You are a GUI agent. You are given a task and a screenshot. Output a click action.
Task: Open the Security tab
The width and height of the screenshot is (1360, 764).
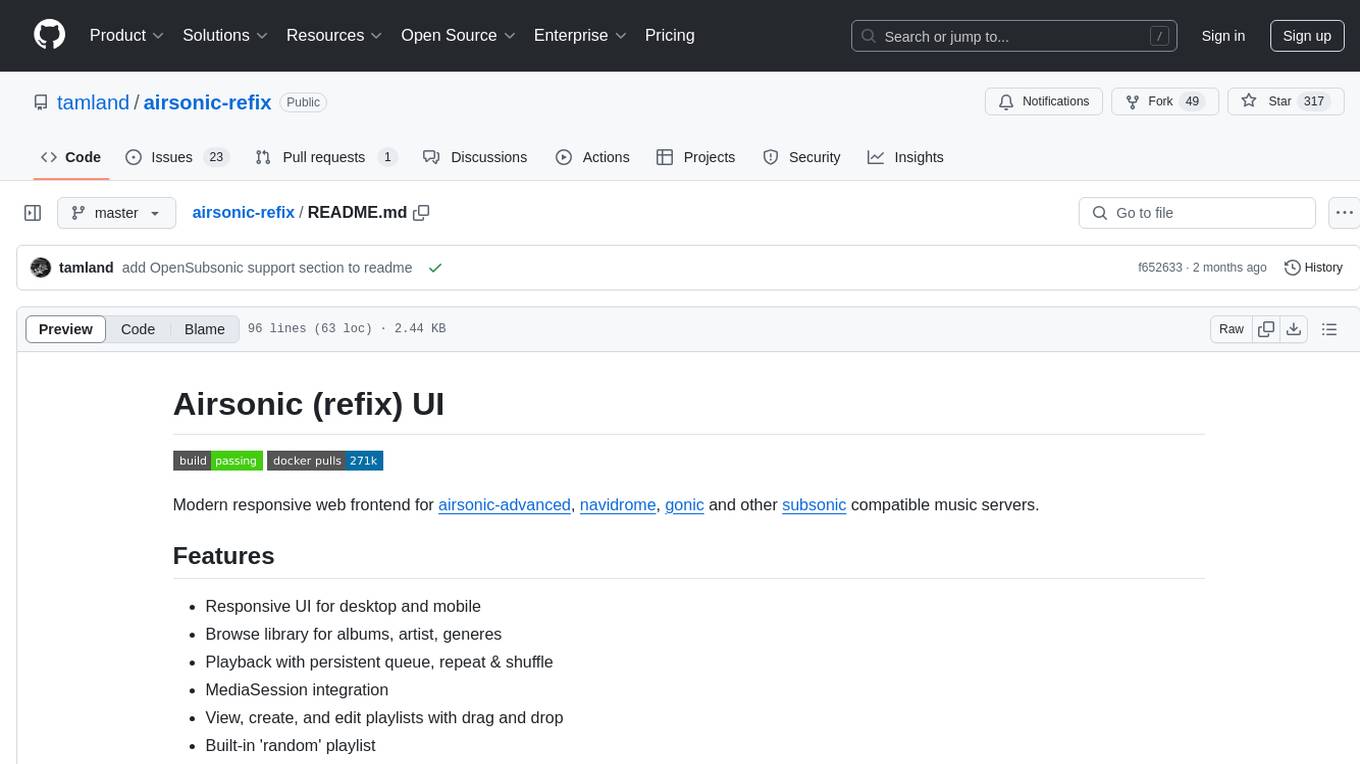(x=802, y=157)
